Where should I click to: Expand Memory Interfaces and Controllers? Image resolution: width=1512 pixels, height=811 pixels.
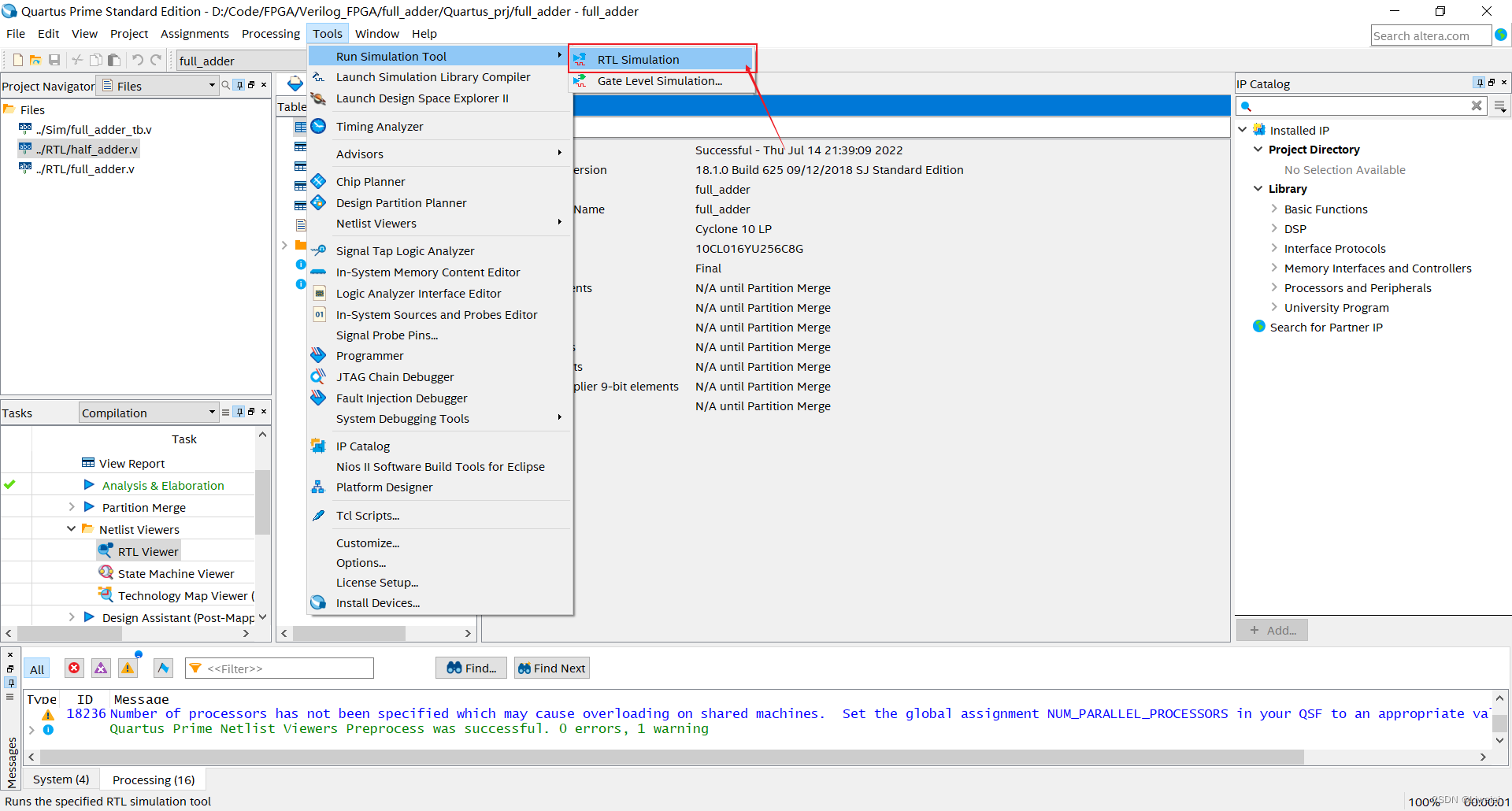(x=1274, y=268)
